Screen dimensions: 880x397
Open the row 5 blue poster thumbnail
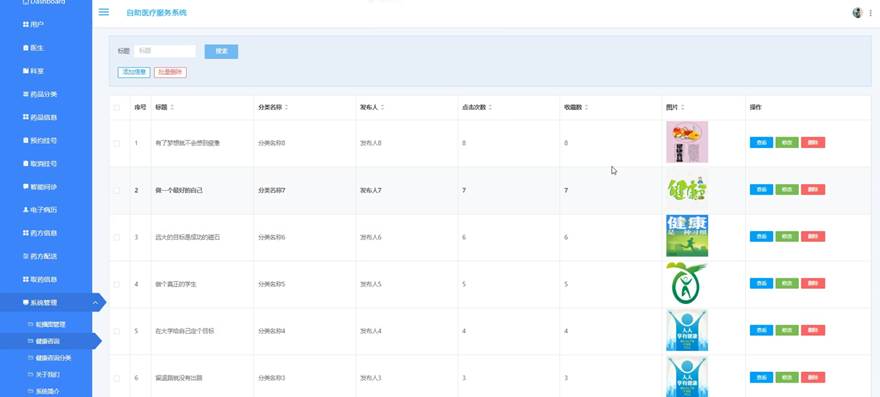[687, 330]
